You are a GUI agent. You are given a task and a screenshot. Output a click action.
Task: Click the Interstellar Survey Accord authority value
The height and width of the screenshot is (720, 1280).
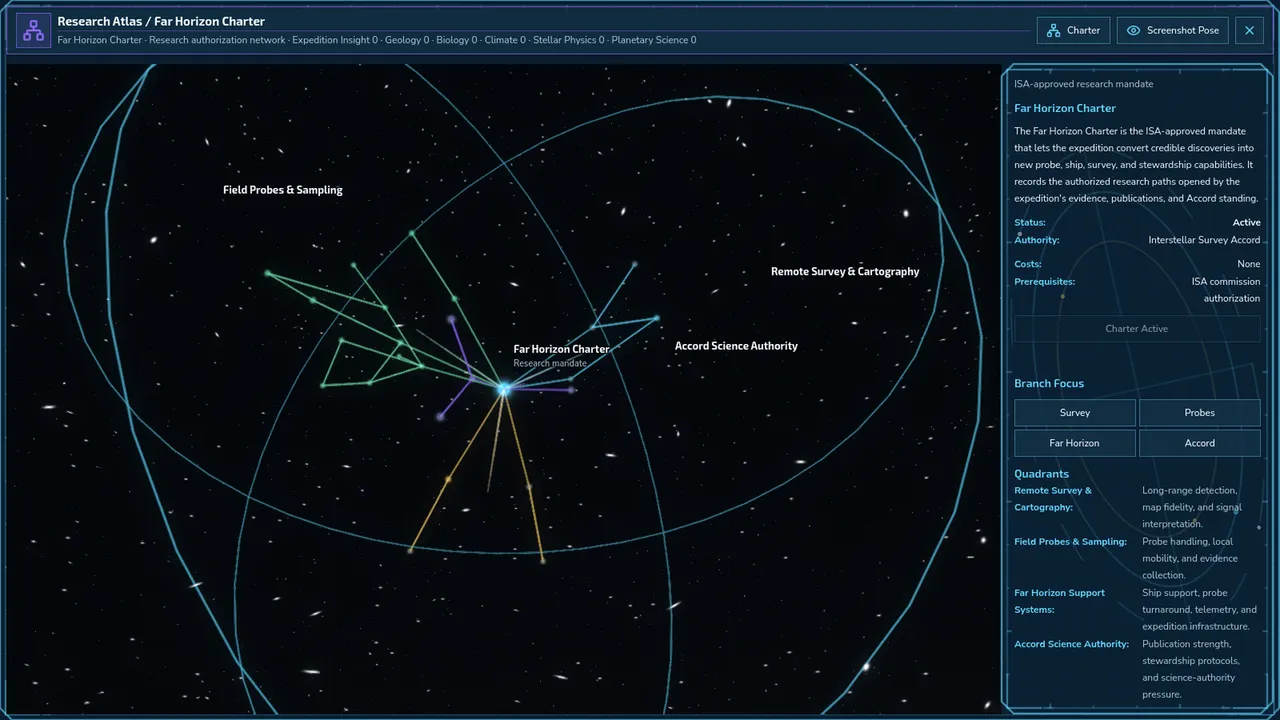coord(1204,240)
